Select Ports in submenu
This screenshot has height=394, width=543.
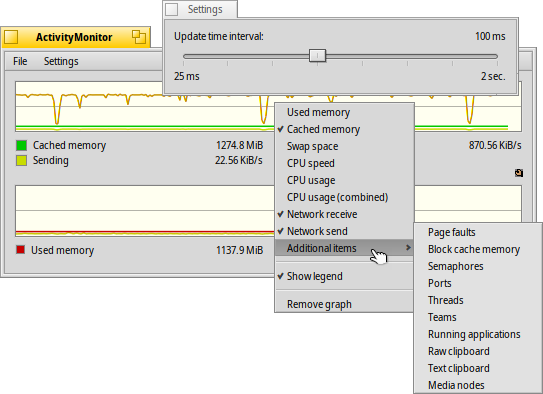coord(478,283)
